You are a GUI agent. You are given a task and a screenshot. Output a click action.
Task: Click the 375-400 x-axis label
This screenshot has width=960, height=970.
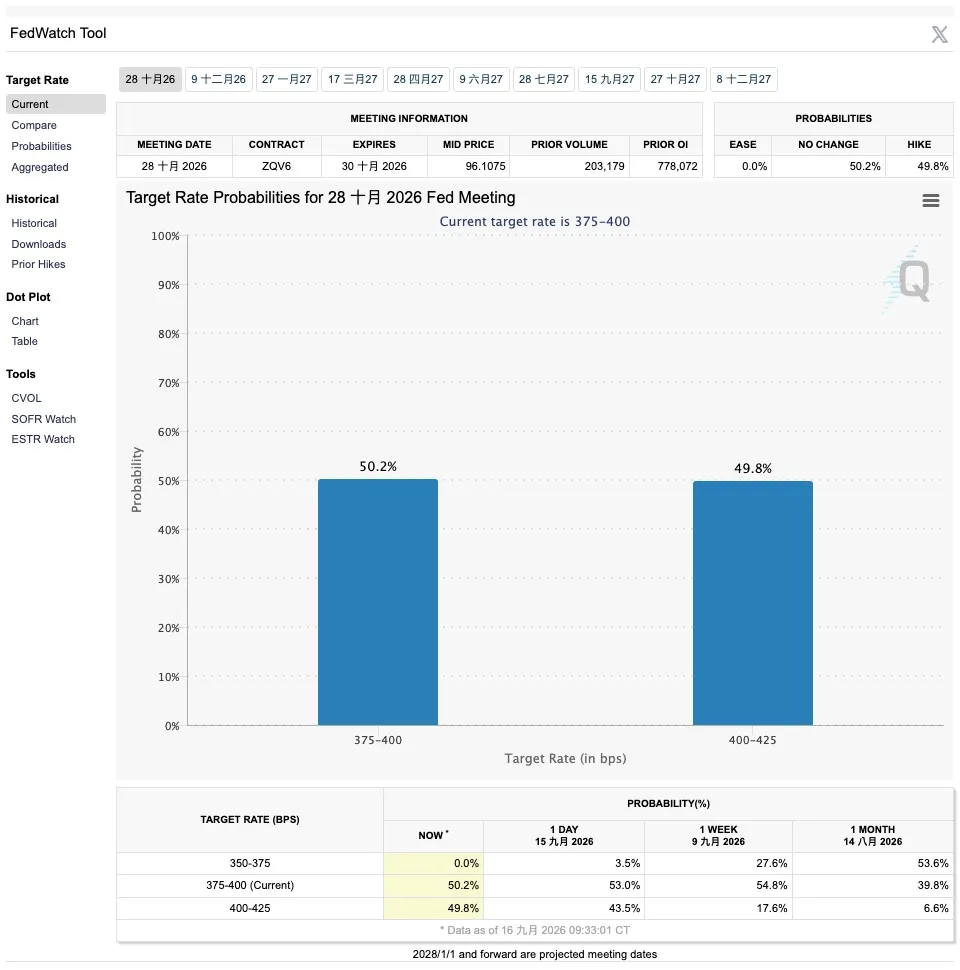(x=378, y=740)
